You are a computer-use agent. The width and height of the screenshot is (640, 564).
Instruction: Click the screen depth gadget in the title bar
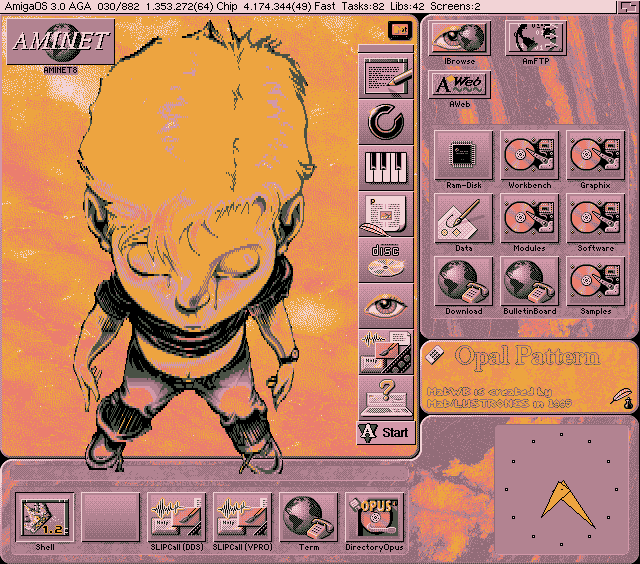[x=627, y=7]
